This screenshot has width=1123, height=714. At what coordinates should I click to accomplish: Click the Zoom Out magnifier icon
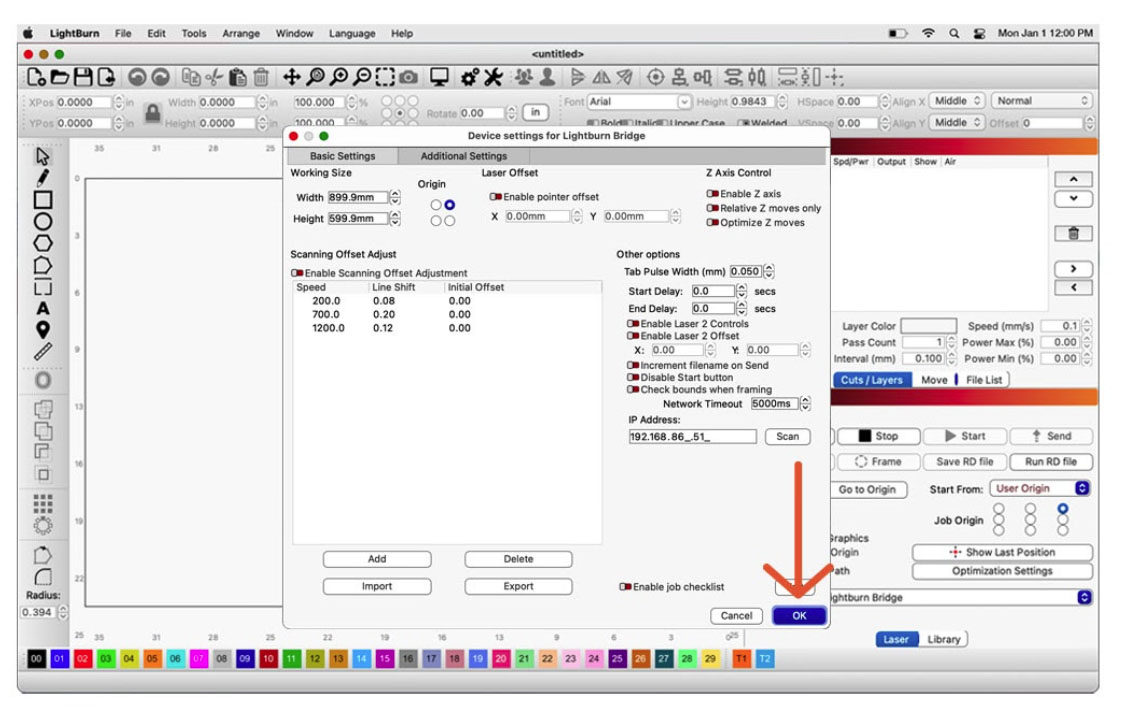tap(362, 77)
